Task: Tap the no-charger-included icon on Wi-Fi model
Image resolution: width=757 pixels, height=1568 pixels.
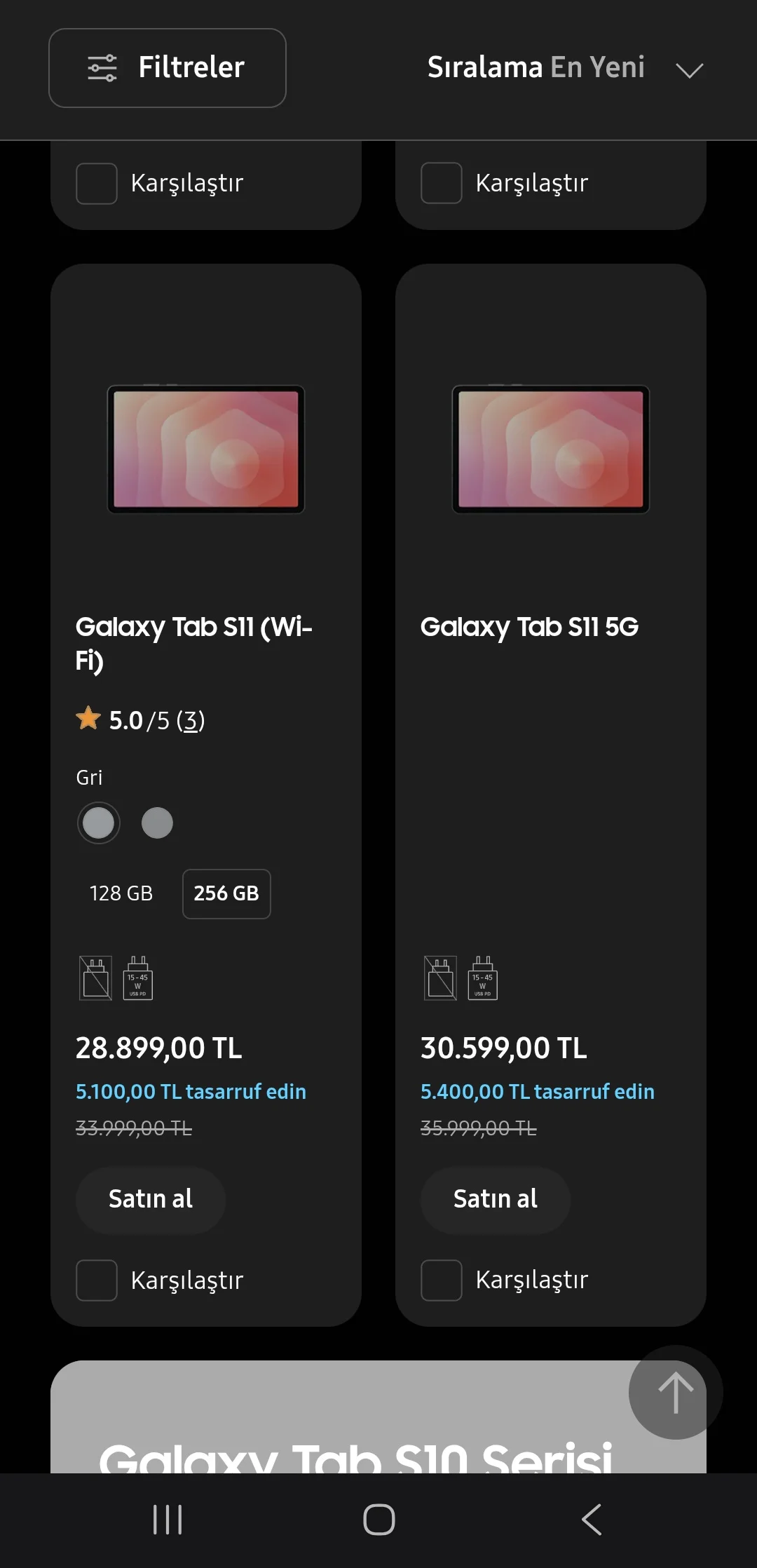Action: (96, 978)
